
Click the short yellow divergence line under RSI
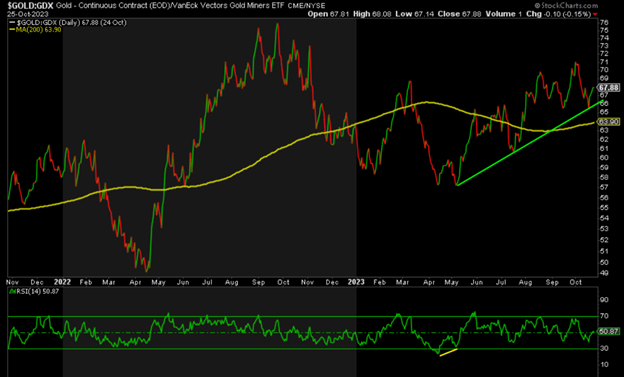[448, 352]
